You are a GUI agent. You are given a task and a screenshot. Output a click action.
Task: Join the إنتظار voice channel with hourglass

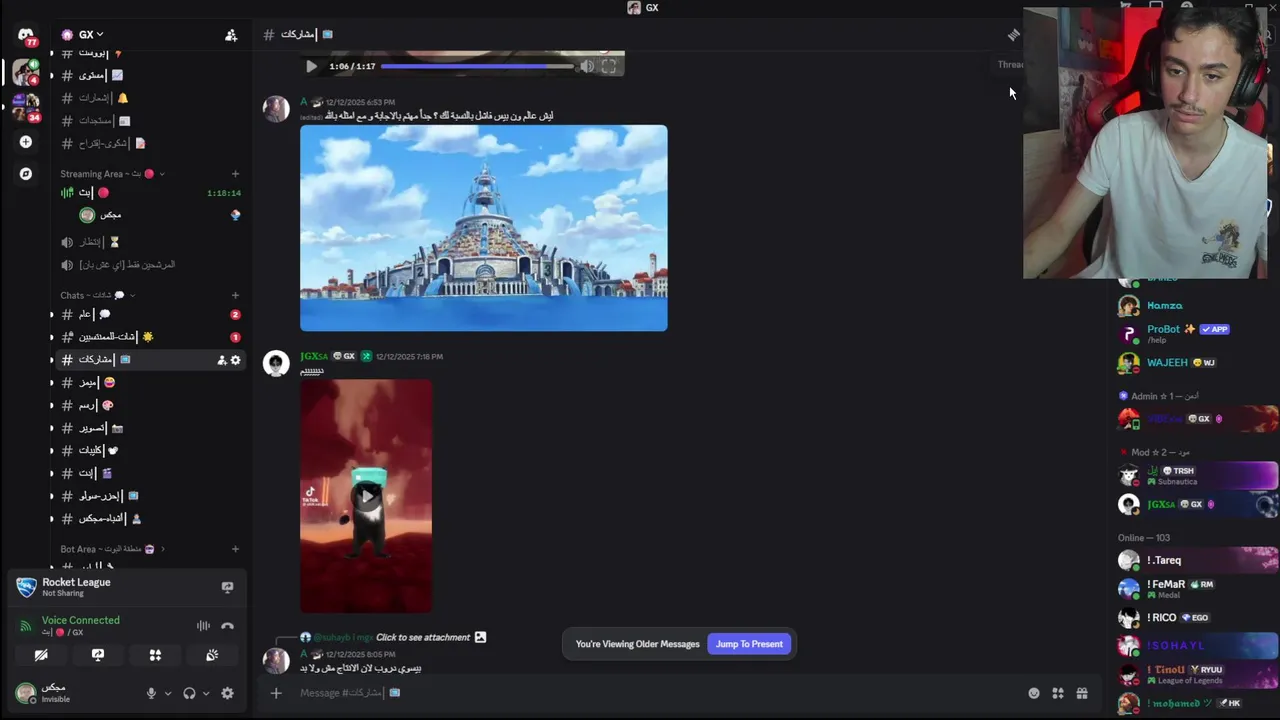pyautogui.click(x=149, y=242)
